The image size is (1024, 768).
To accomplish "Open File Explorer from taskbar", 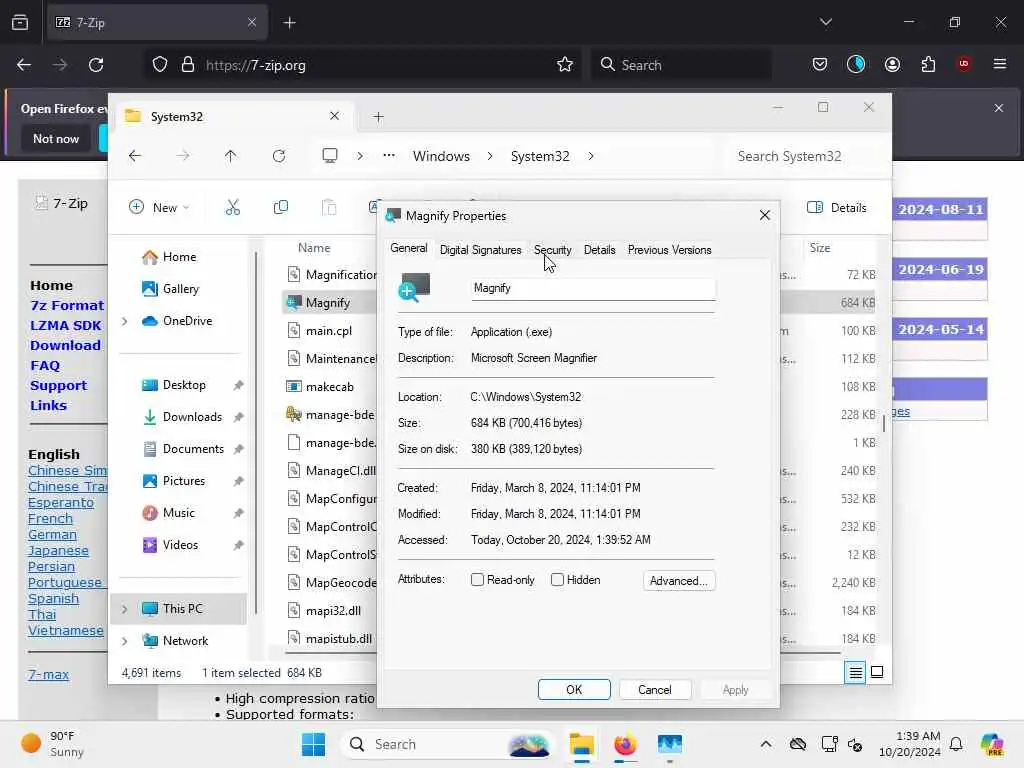I will 581,744.
